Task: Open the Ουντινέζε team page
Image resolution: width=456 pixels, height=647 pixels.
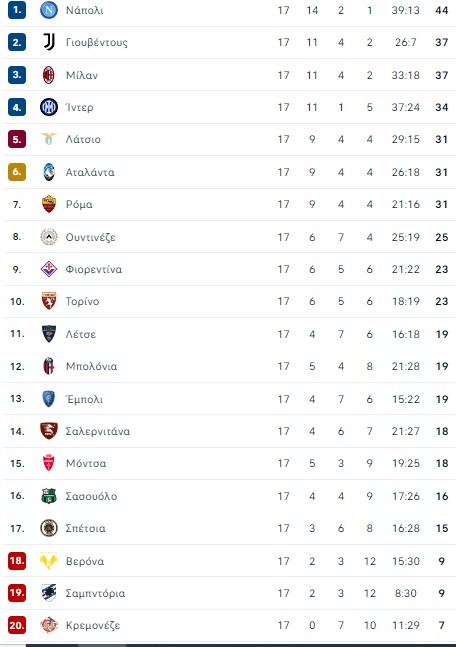Action: point(90,237)
